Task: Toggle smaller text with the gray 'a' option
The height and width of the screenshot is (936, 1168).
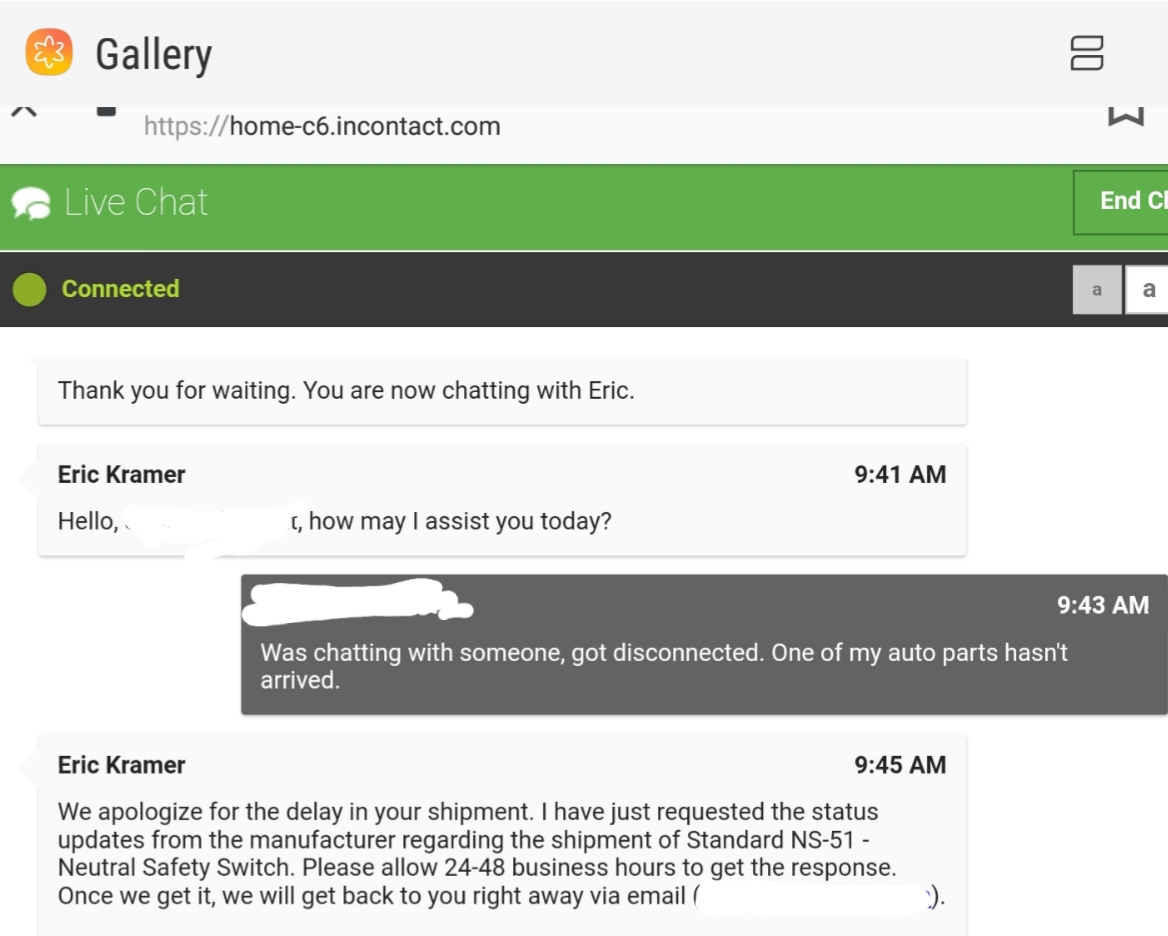Action: 1096,289
